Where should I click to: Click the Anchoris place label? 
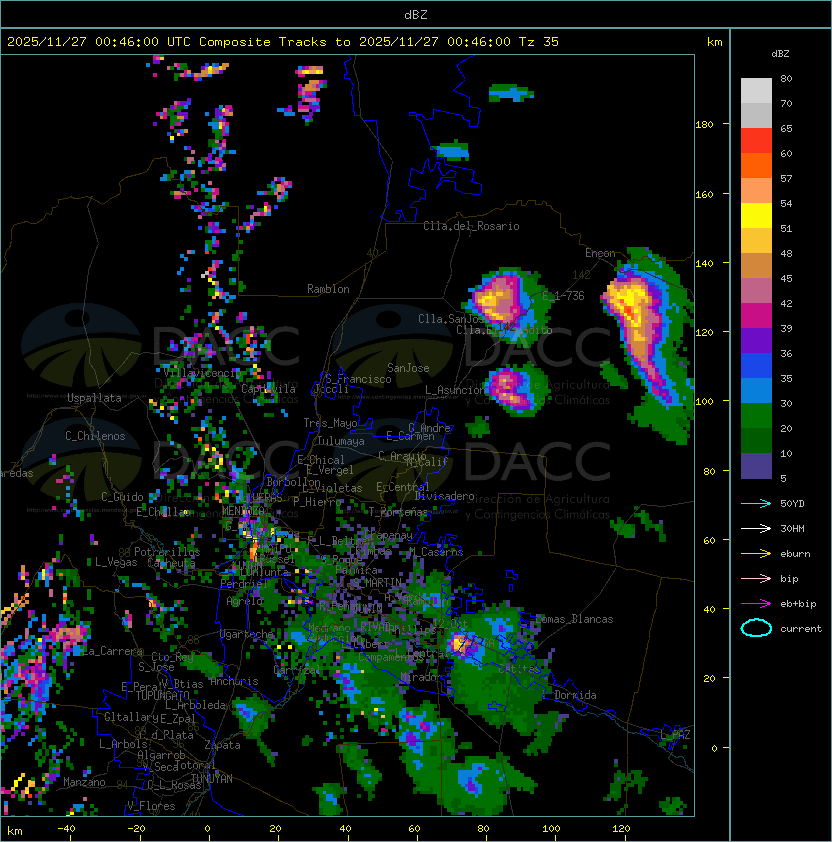pyautogui.click(x=234, y=681)
